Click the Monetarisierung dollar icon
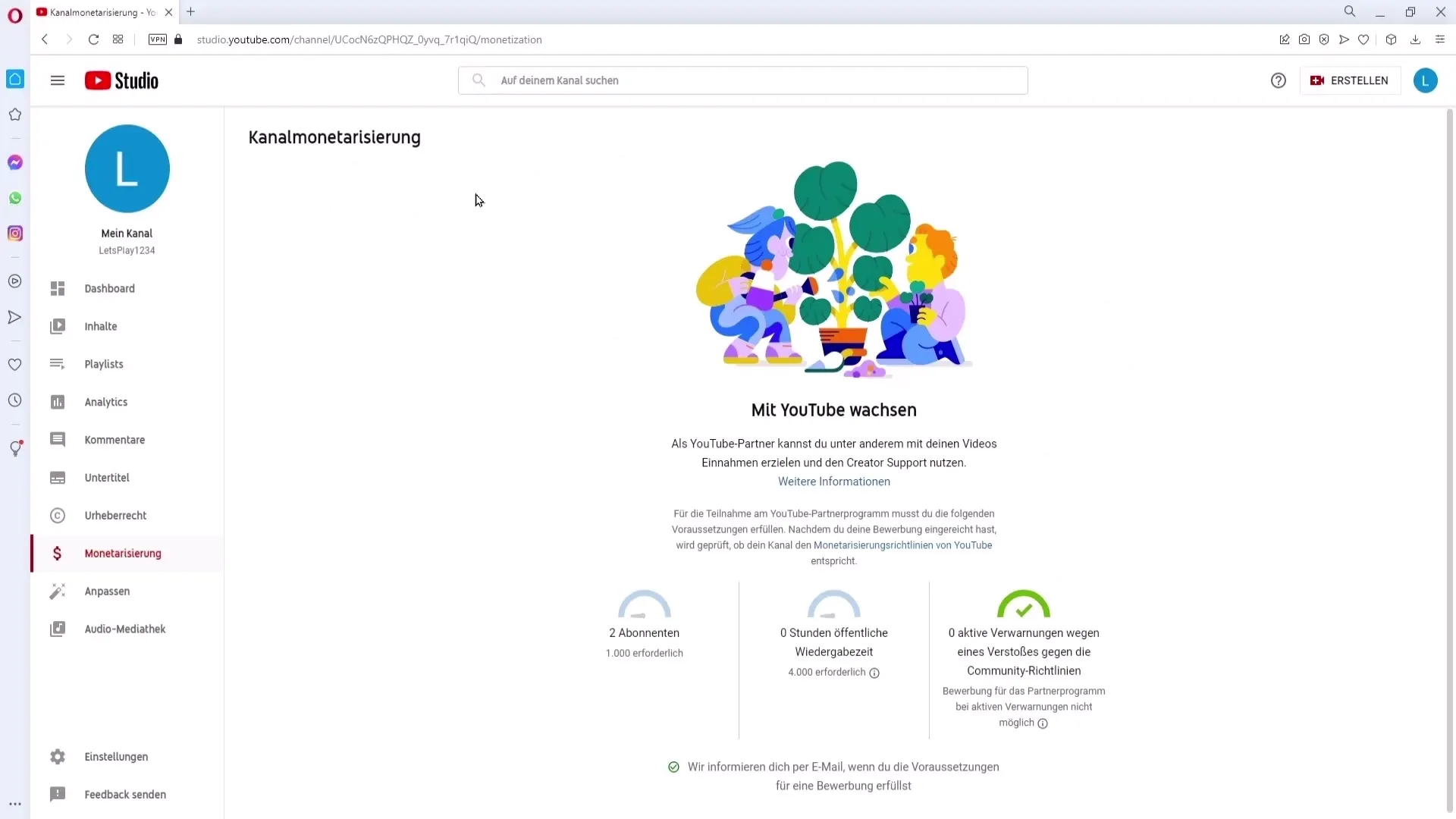Viewport: 1456px width, 819px height. (x=58, y=554)
